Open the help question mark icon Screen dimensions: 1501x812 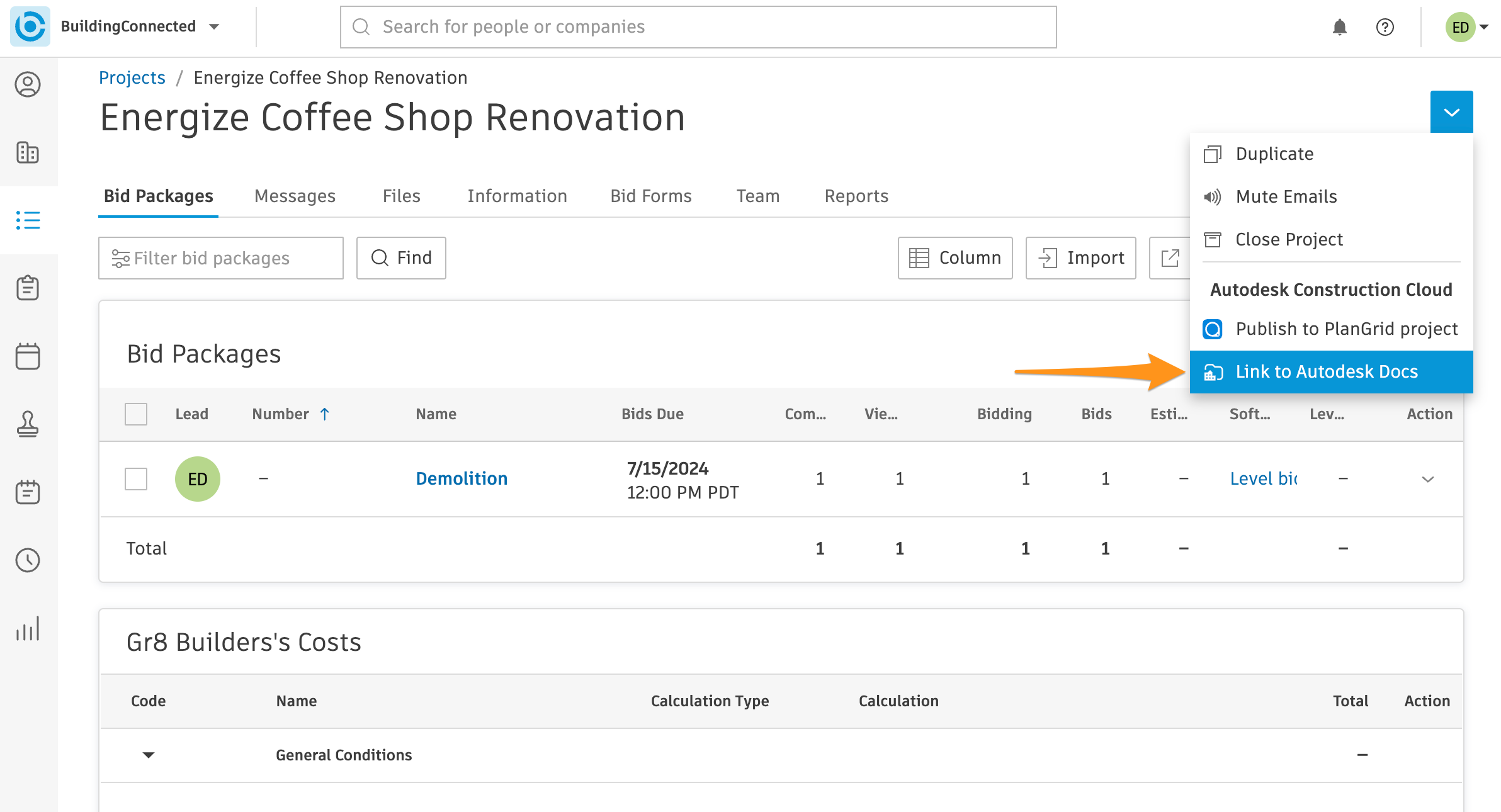1385,27
